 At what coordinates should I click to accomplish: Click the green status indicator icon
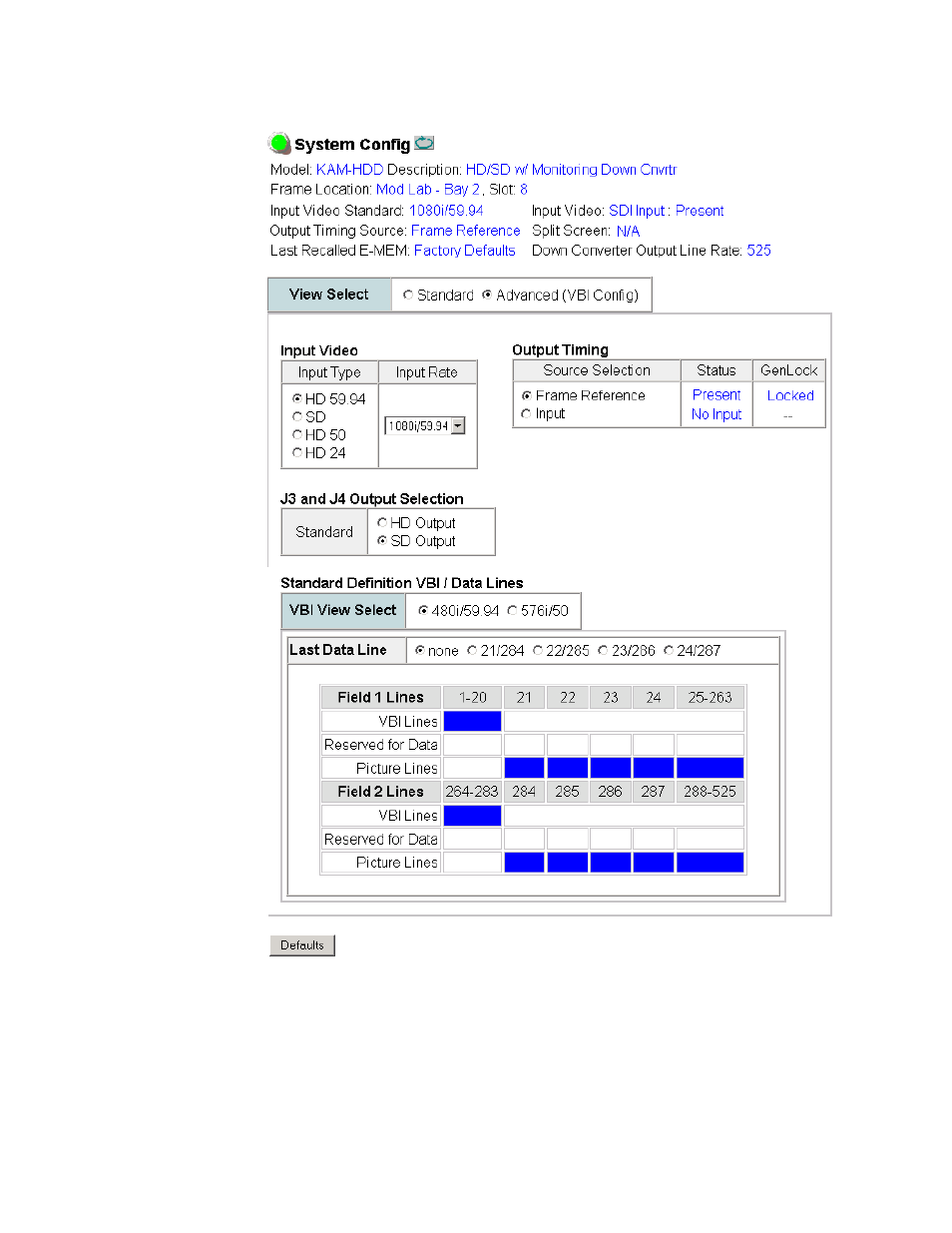(x=279, y=144)
